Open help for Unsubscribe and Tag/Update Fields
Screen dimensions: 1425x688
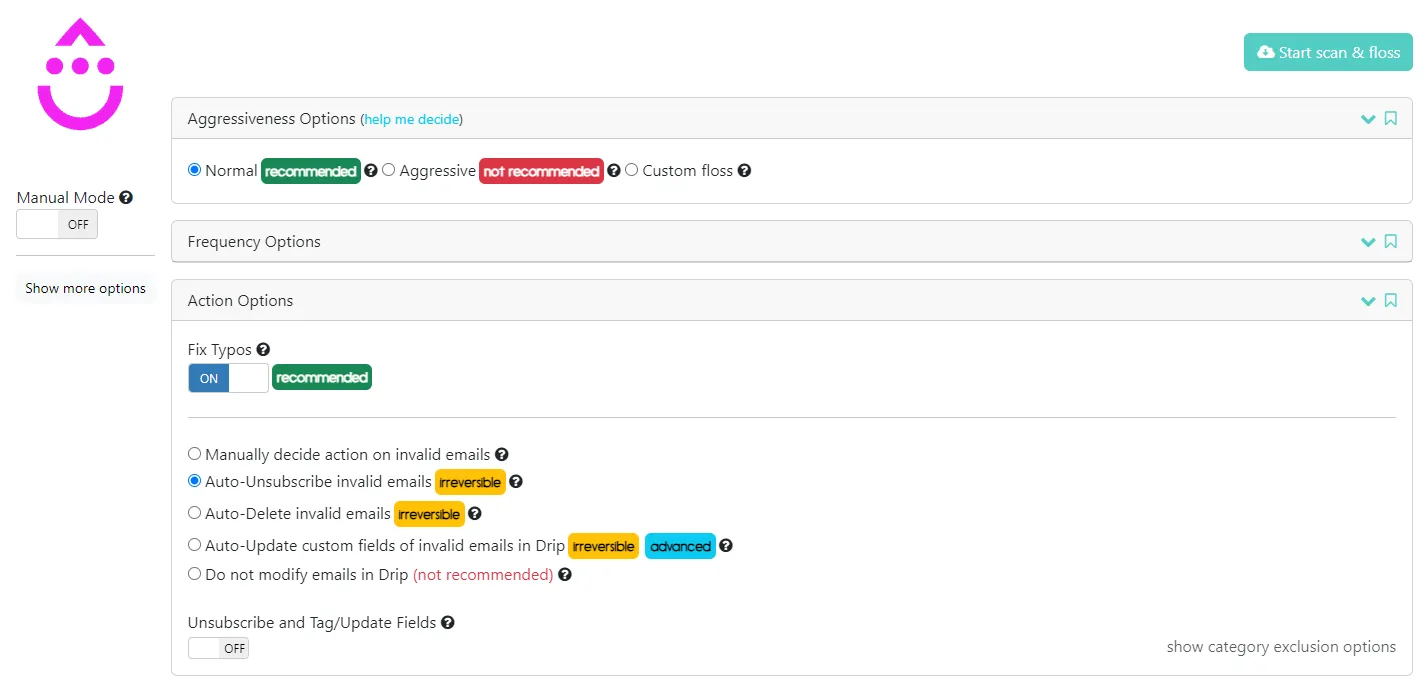tap(448, 623)
